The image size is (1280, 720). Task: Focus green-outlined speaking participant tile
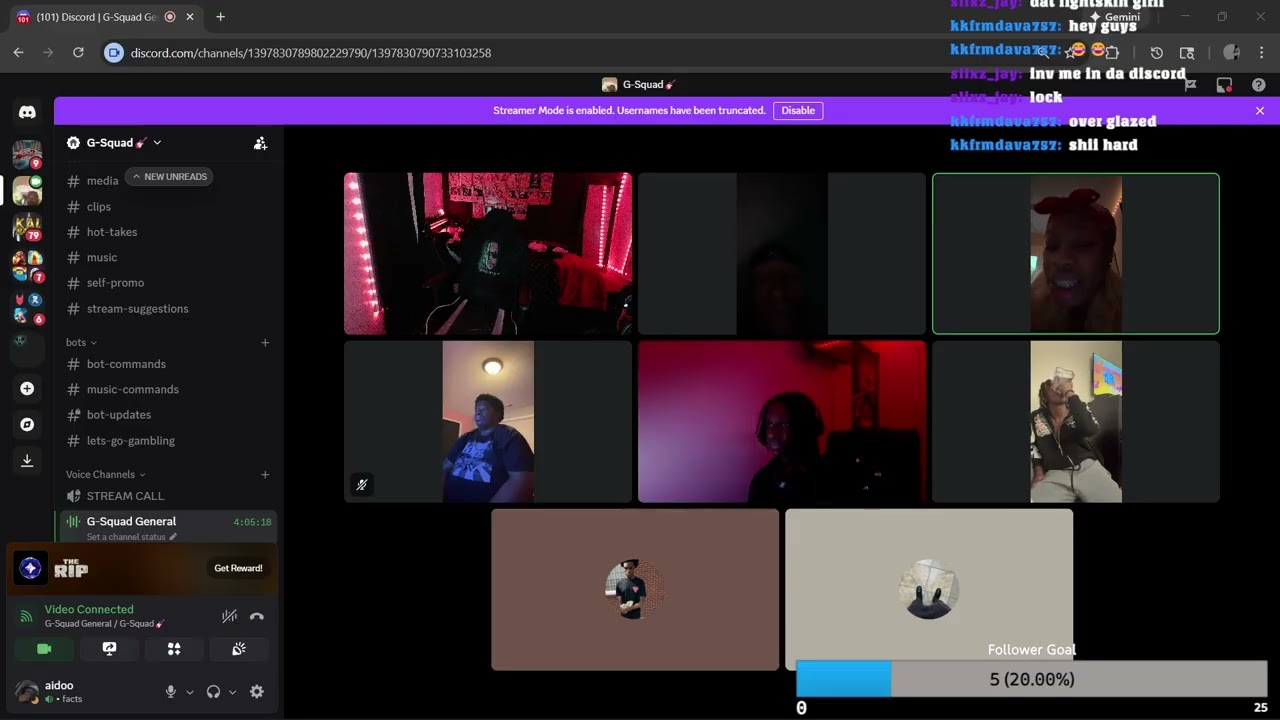pyautogui.click(x=1076, y=253)
